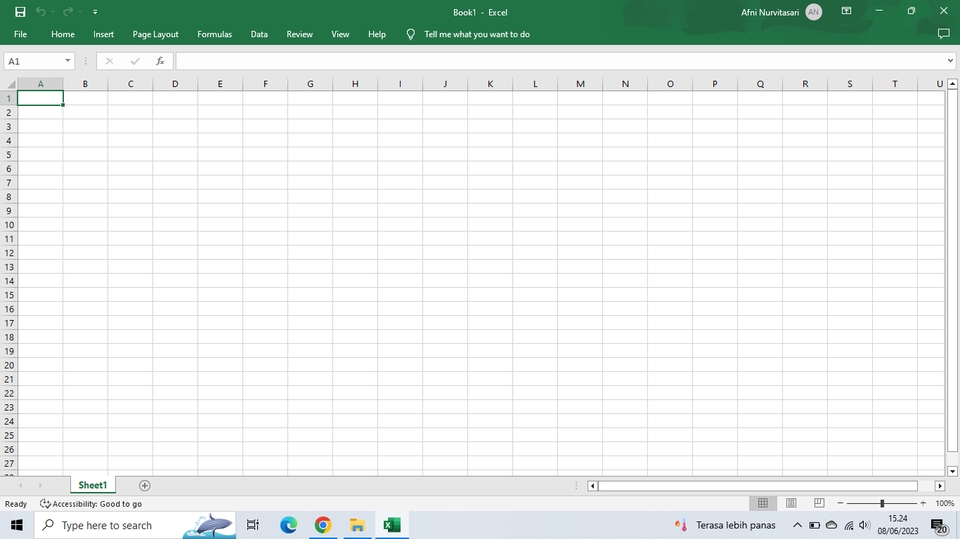Click the Enter checkmark formula bar icon
Image resolution: width=960 pixels, height=539 pixels.
135,61
